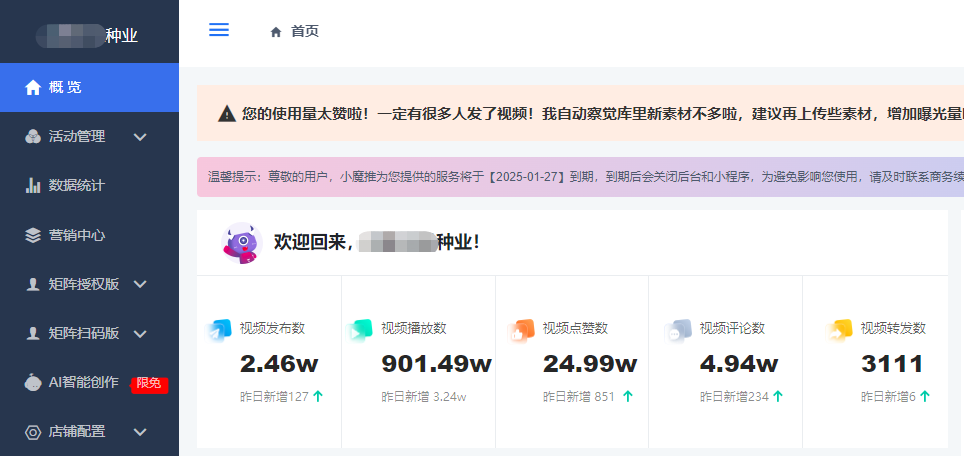Click the 视频转发数 yellow icon

841,330
